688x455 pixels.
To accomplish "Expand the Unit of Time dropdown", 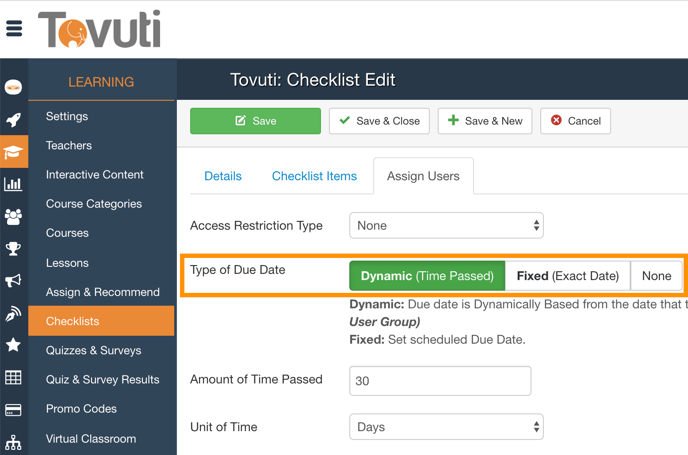I will pyautogui.click(x=446, y=427).
